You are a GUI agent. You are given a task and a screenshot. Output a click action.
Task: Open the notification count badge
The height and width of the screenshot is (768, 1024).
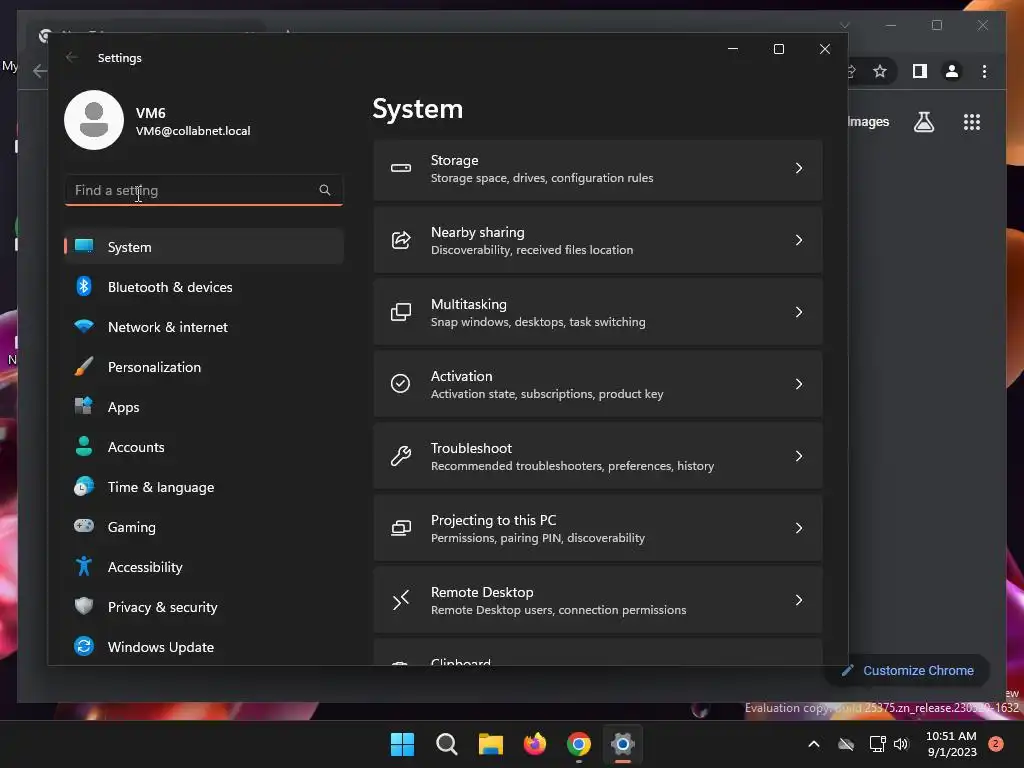pyautogui.click(x=996, y=743)
